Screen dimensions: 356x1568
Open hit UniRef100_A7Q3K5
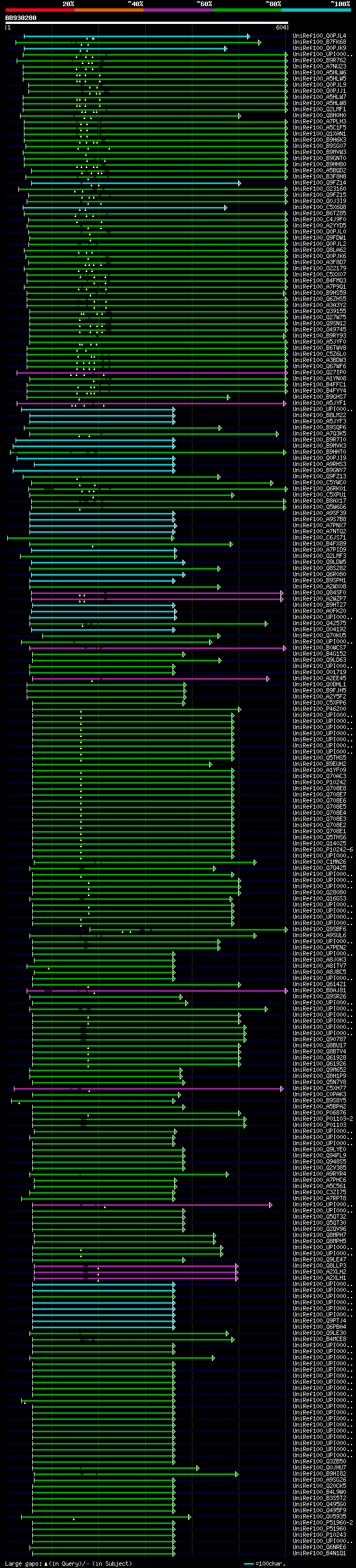(319, 434)
